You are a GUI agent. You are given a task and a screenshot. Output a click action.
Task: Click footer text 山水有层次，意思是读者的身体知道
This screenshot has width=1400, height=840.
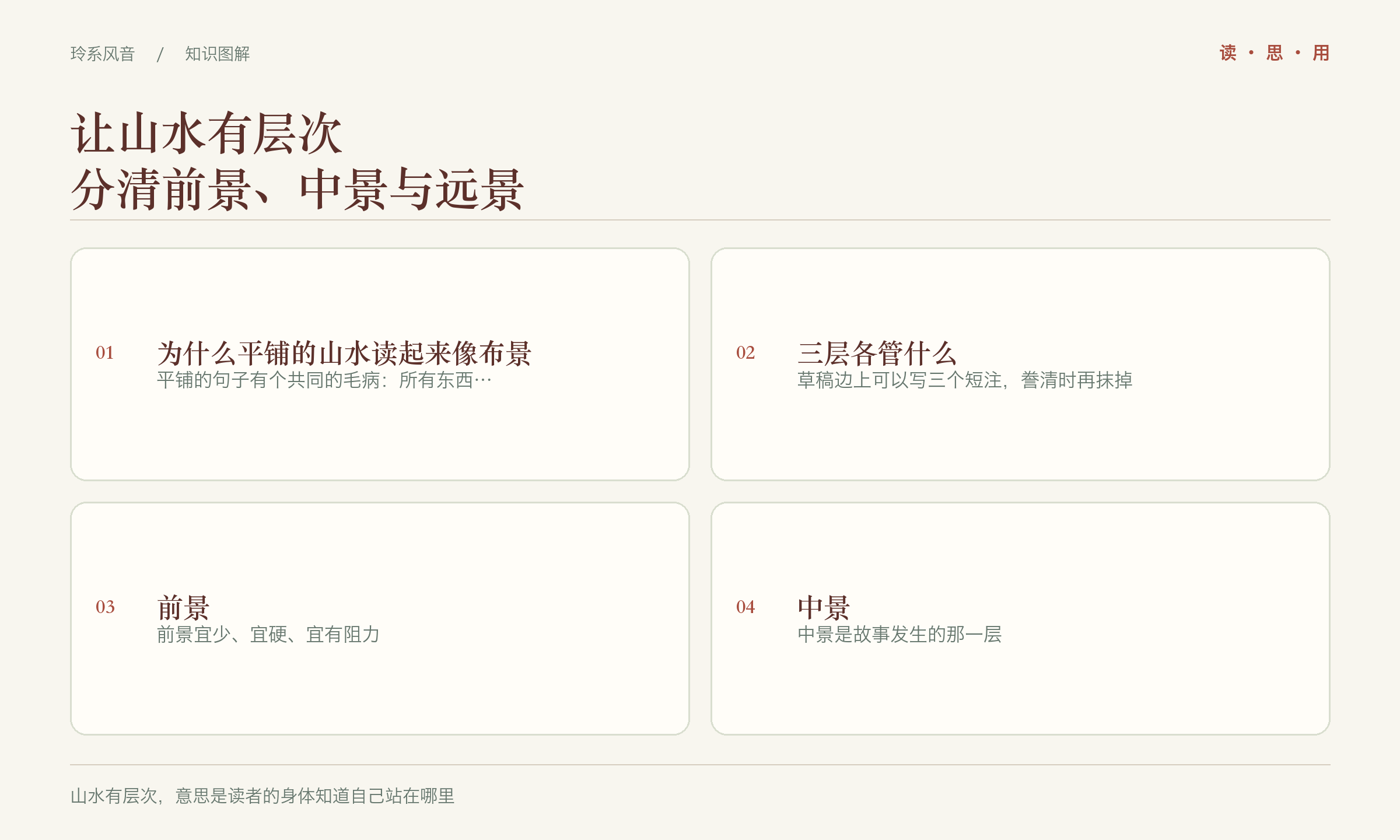click(x=262, y=796)
